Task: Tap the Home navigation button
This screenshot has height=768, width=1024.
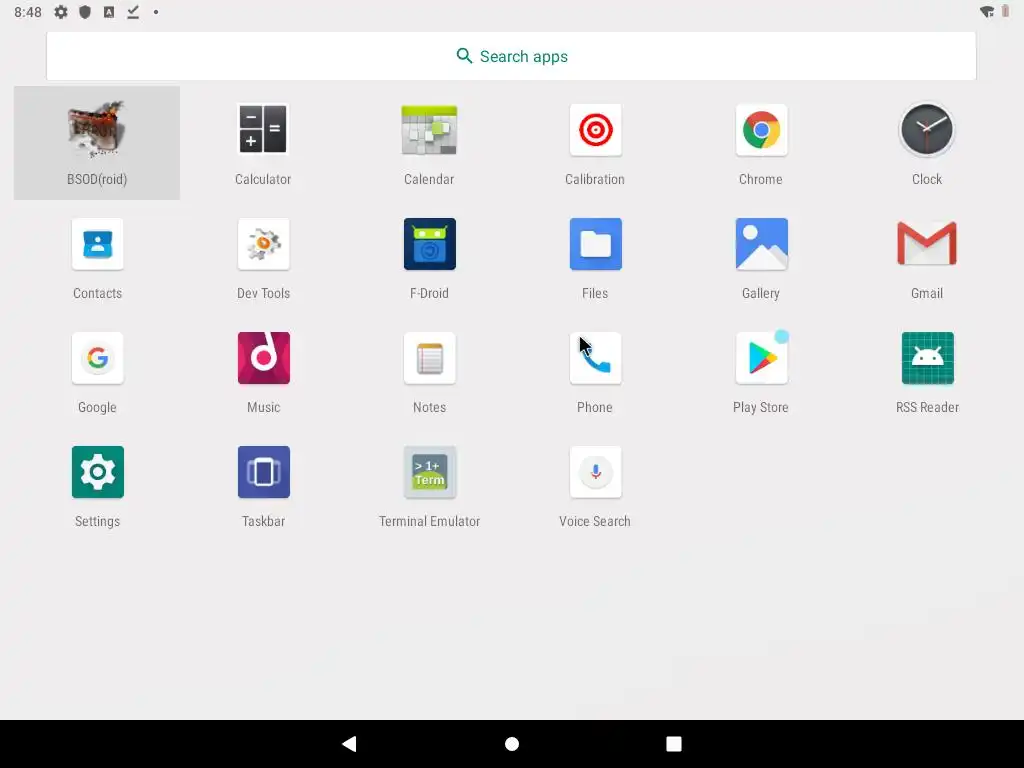Action: (x=512, y=744)
